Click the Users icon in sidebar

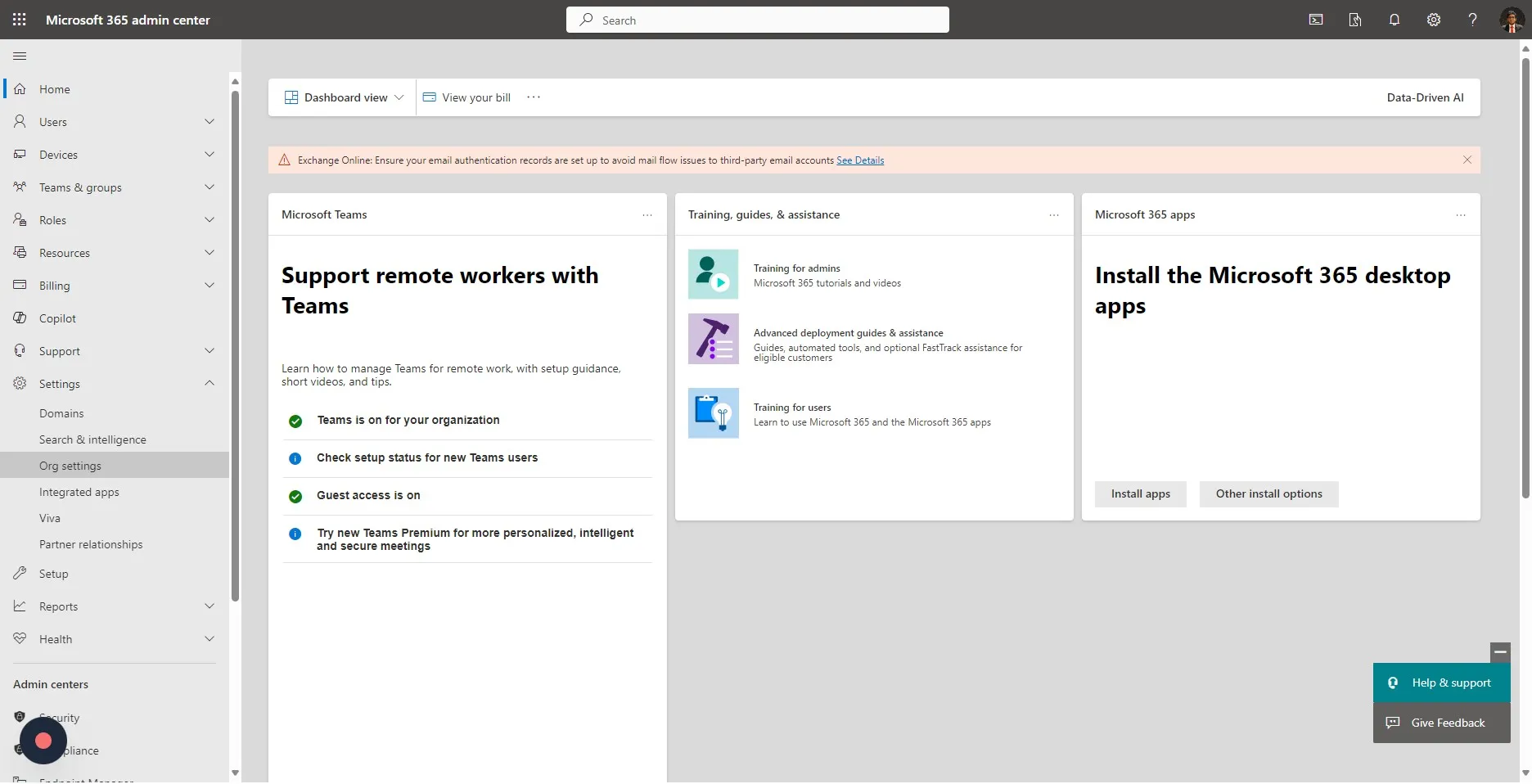click(x=20, y=121)
